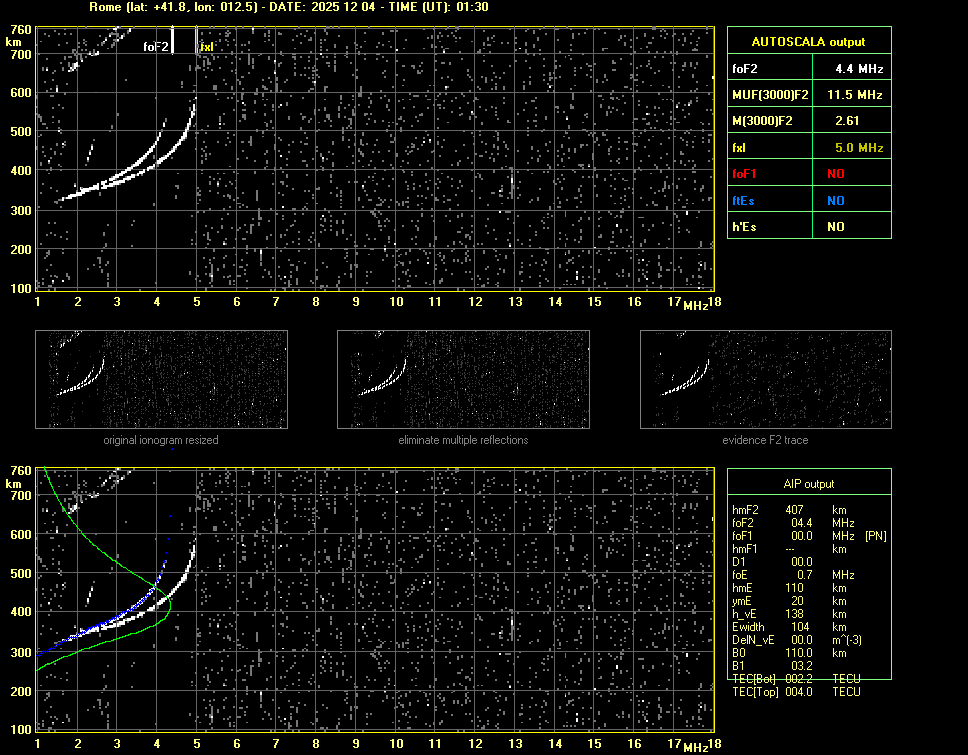Click the blue ftEs row label
Screen dimensions: 968x755
[x=744, y=200]
